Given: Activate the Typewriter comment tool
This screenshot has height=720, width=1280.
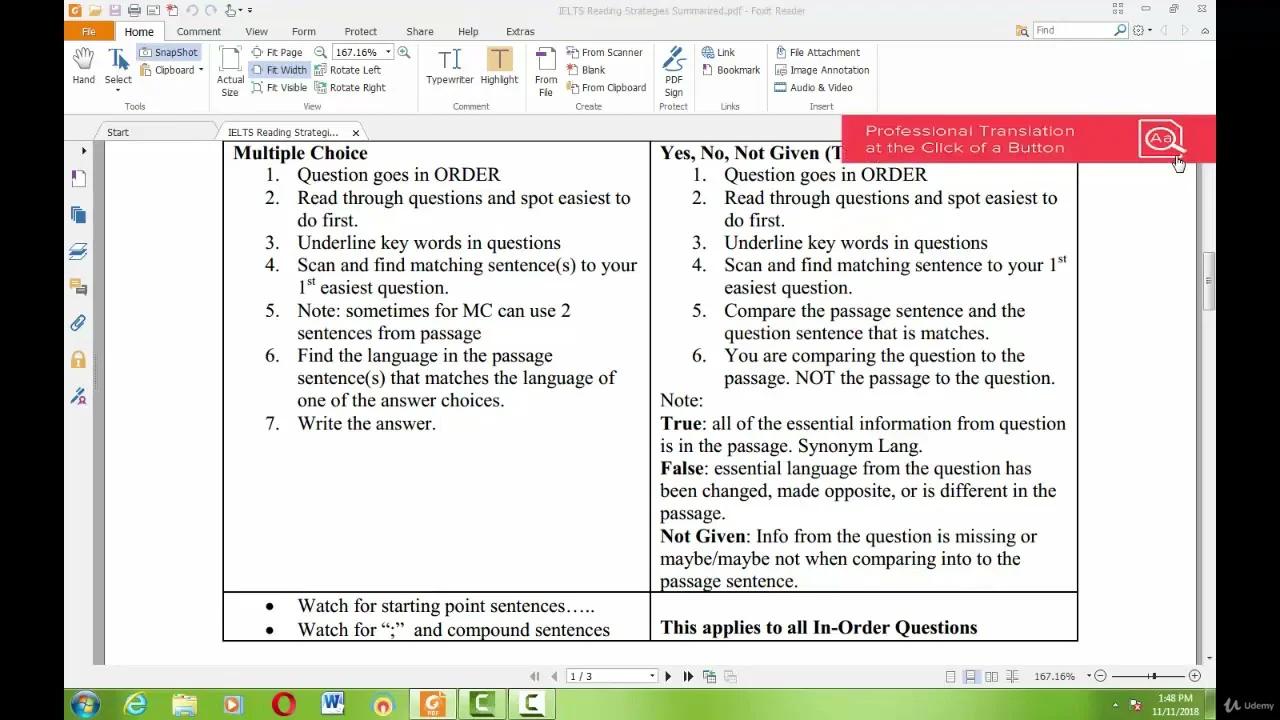Looking at the screenshot, I should 449,66.
